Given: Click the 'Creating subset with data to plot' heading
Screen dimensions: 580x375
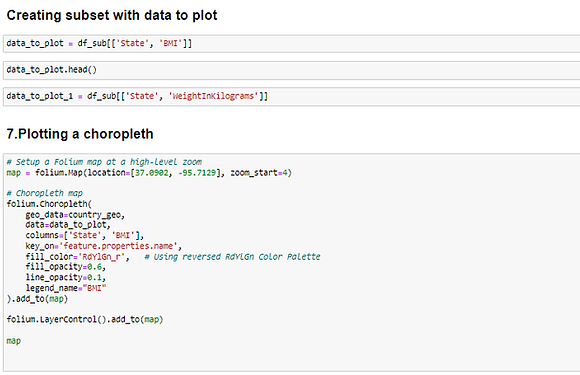Looking at the screenshot, I should [112, 15].
